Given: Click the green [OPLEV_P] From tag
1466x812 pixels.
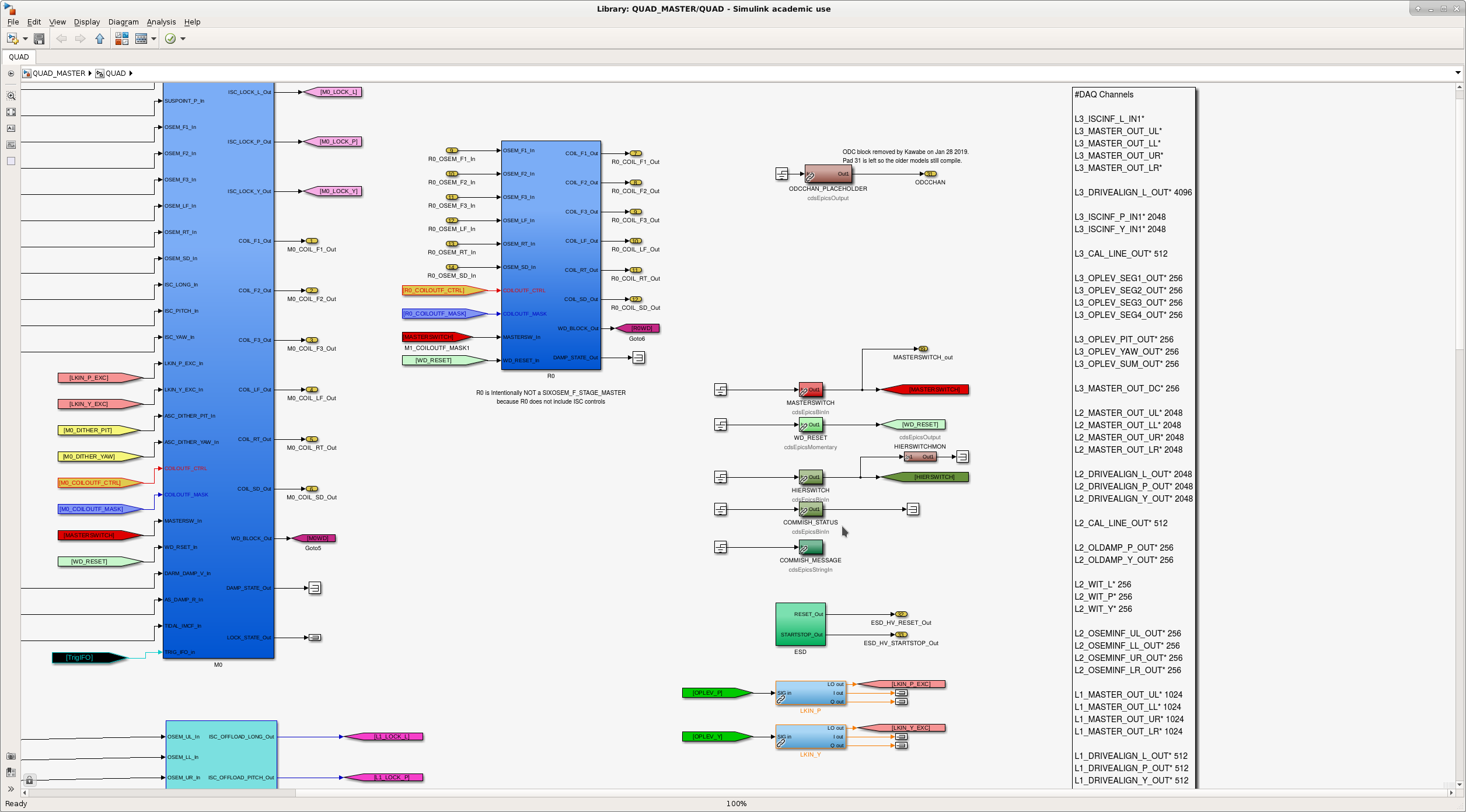Looking at the screenshot, I should pyautogui.click(x=717, y=693).
